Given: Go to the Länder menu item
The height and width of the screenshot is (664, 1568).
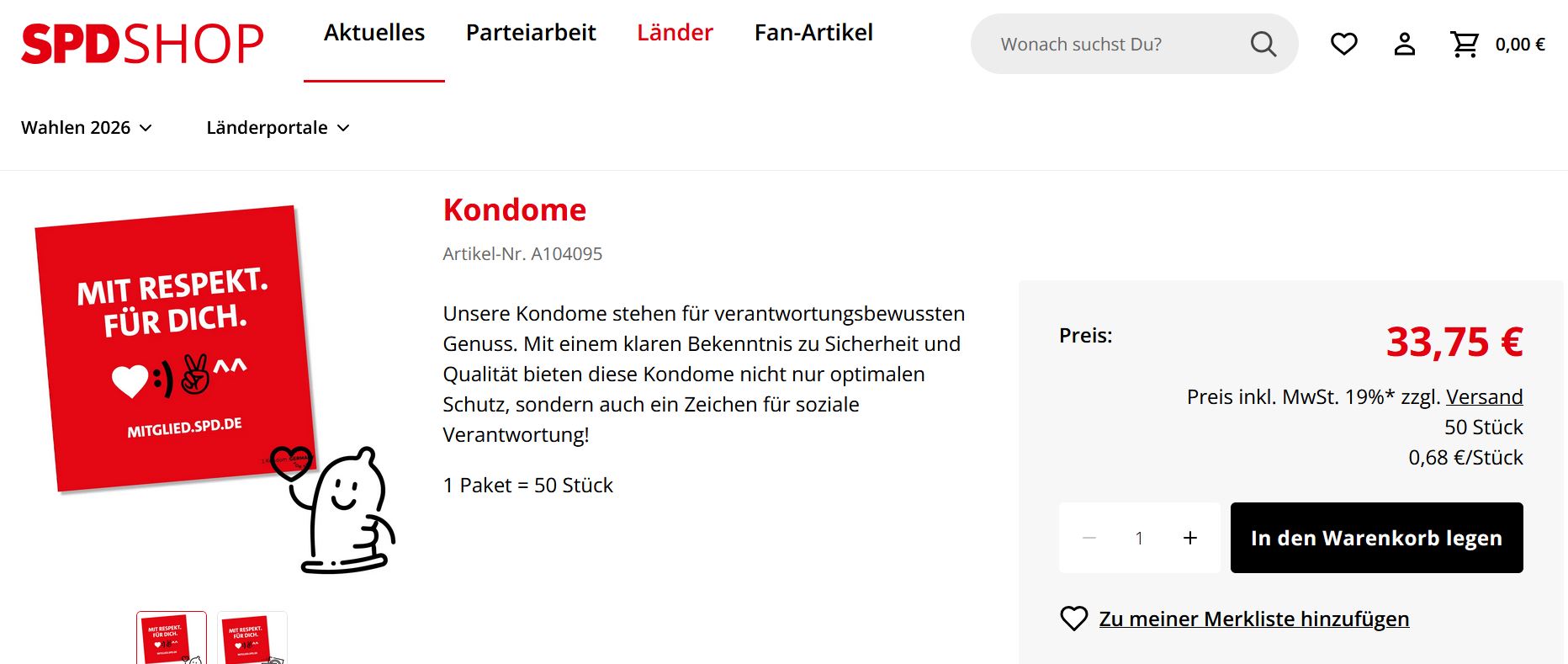Looking at the screenshot, I should [x=675, y=33].
